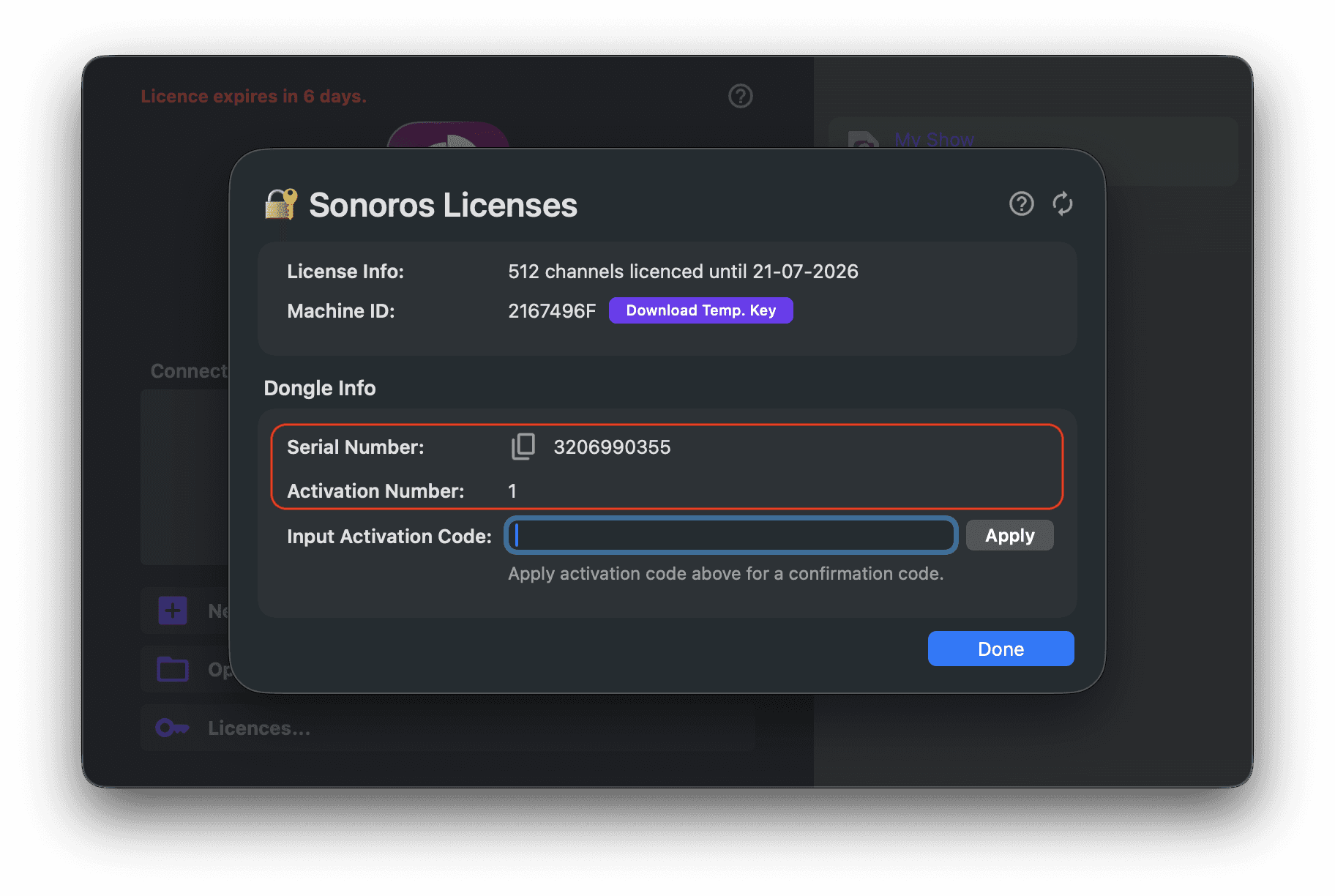Click the folder icon to open a show

point(173,669)
